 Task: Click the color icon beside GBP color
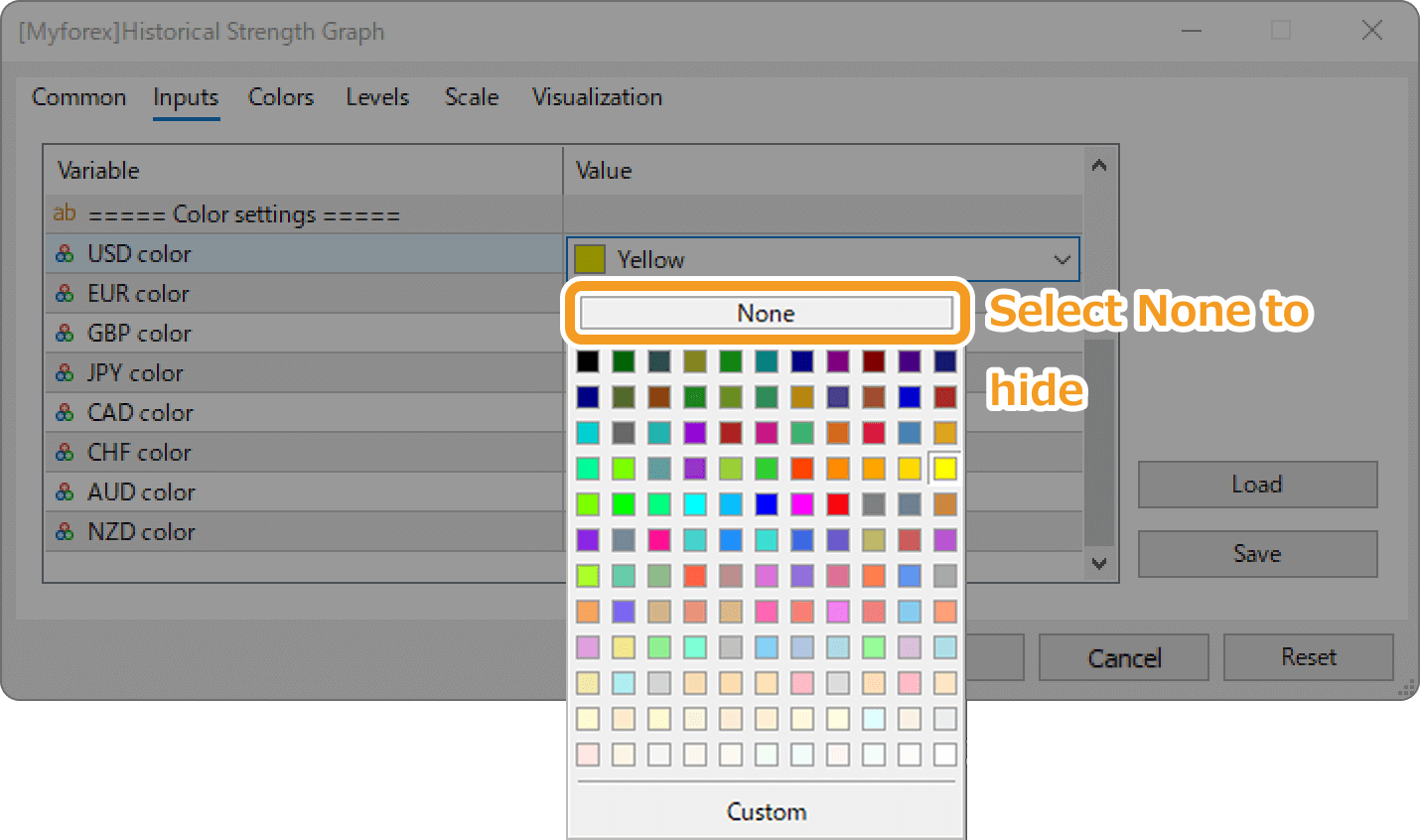click(65, 334)
